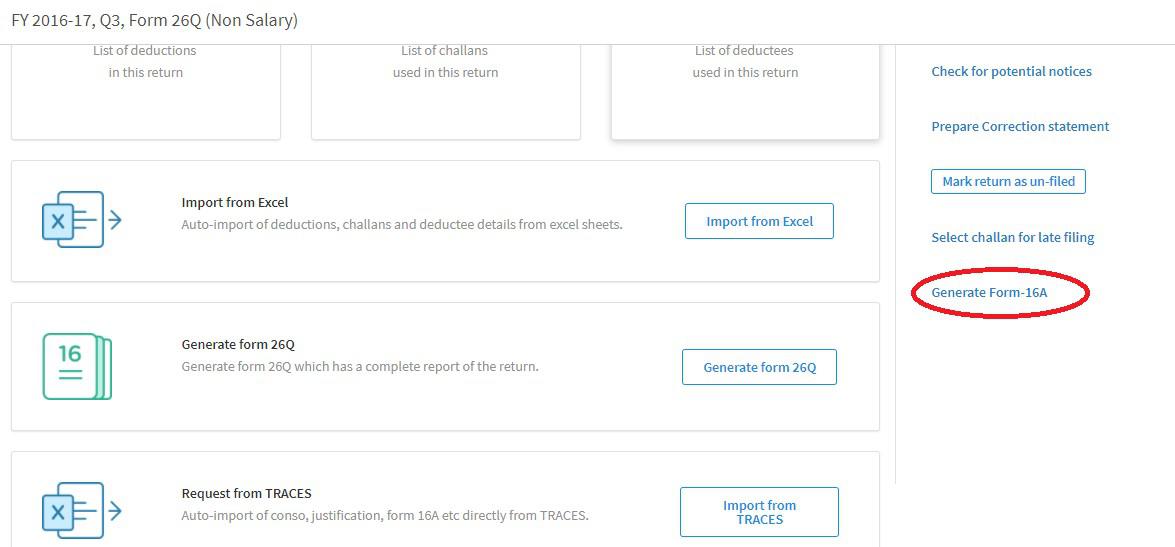Click the Import from Excel button
The image size is (1175, 547).
click(x=759, y=221)
